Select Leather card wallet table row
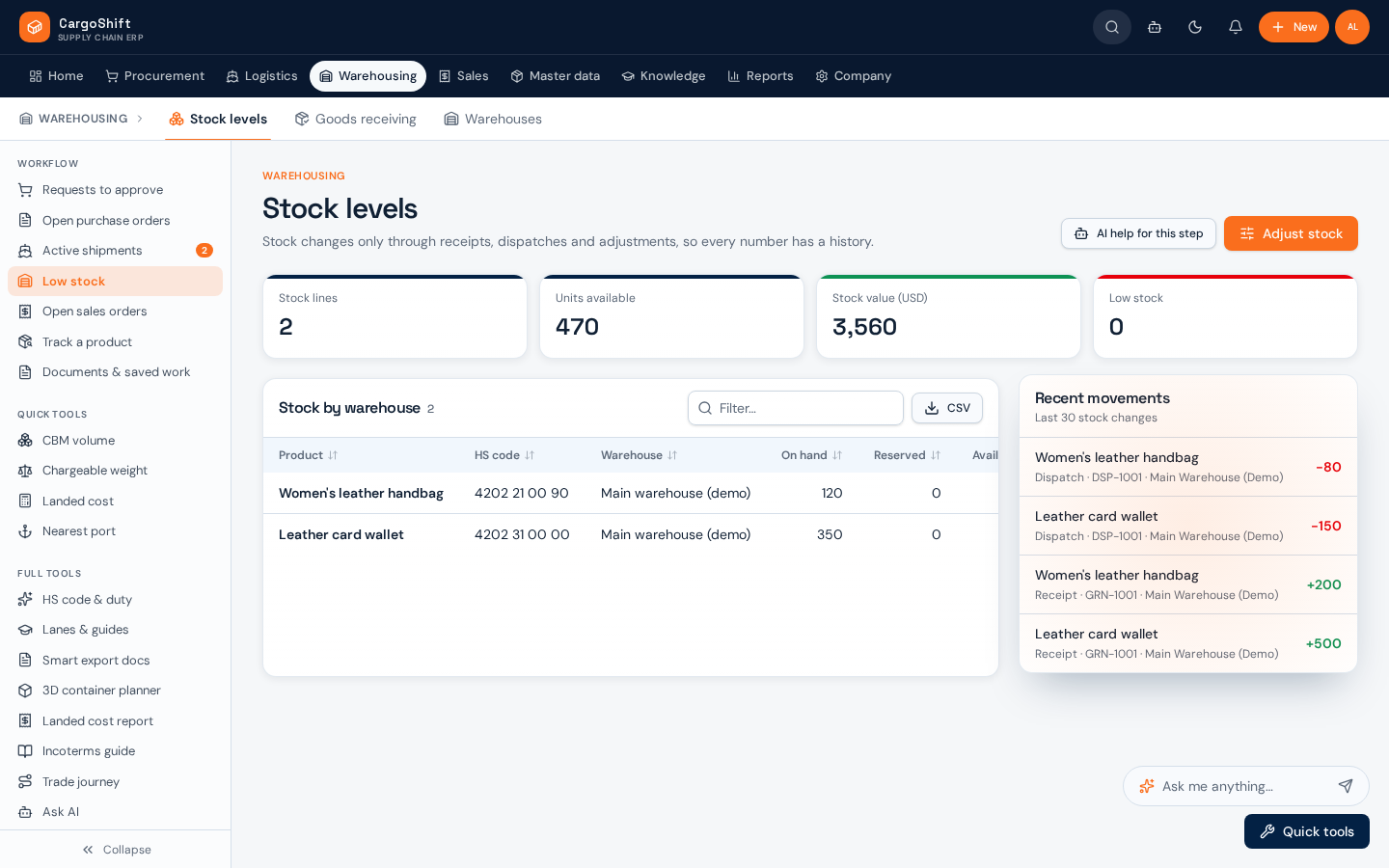Image resolution: width=1389 pixels, height=868 pixels. (x=631, y=534)
